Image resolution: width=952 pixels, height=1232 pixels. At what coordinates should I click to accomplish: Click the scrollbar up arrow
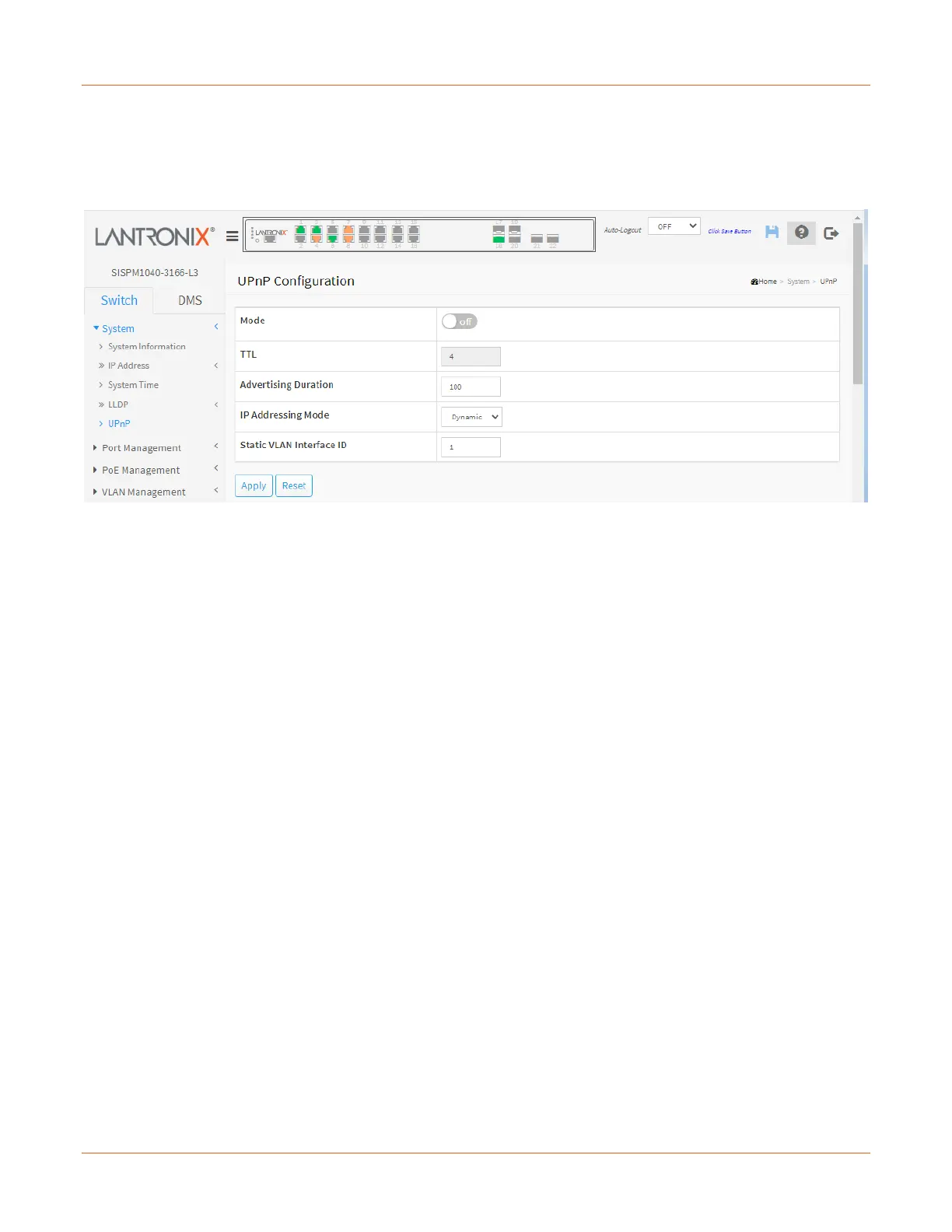point(858,218)
